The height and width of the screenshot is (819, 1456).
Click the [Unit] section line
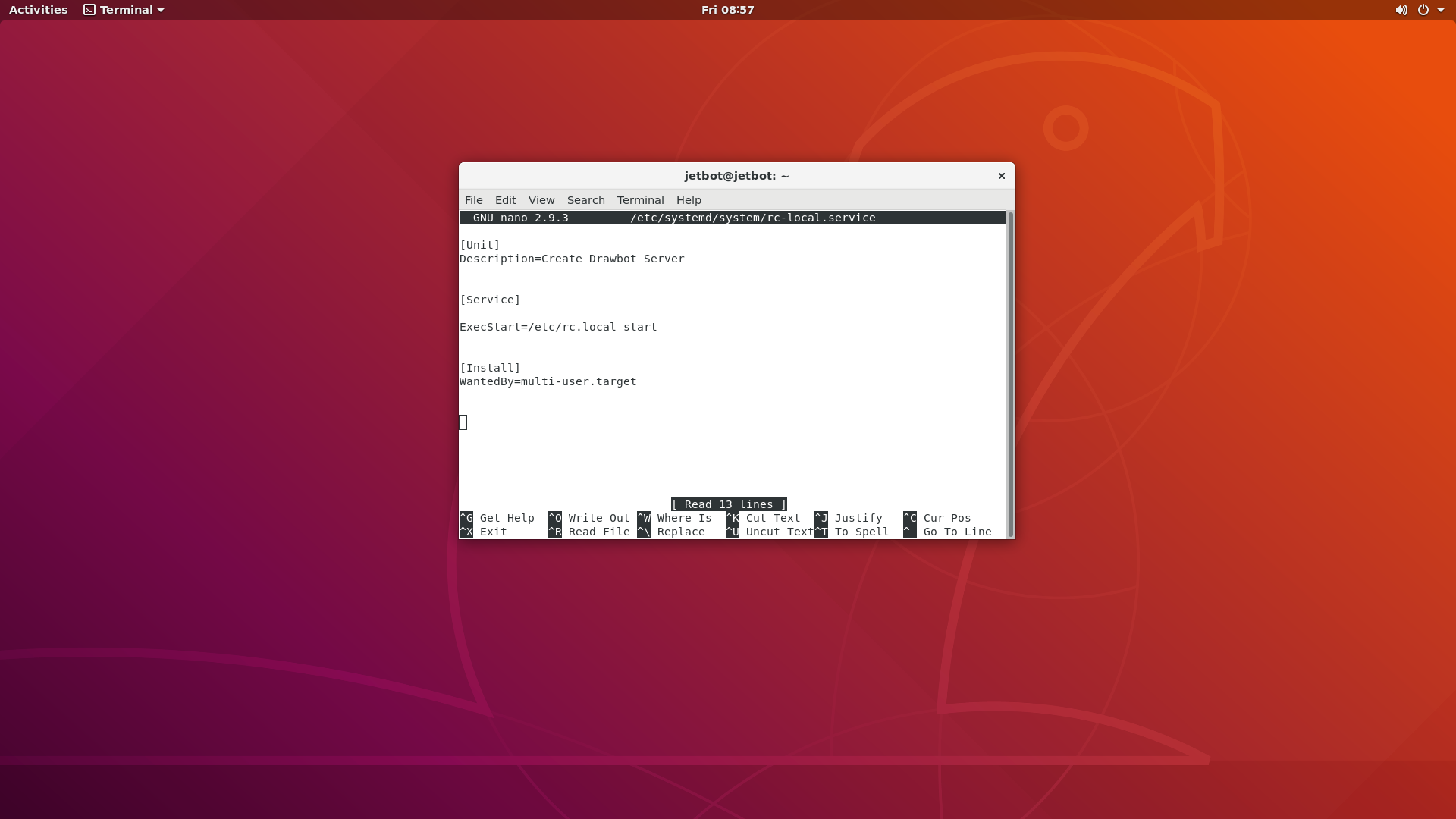tap(480, 245)
